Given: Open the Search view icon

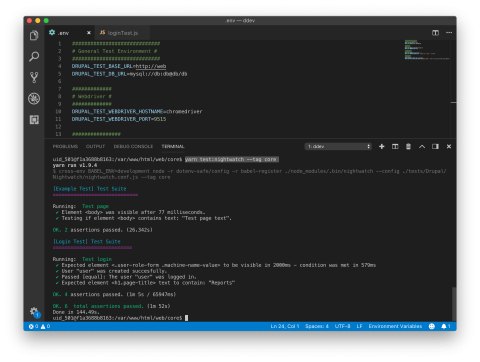Looking at the screenshot, I should [34, 56].
